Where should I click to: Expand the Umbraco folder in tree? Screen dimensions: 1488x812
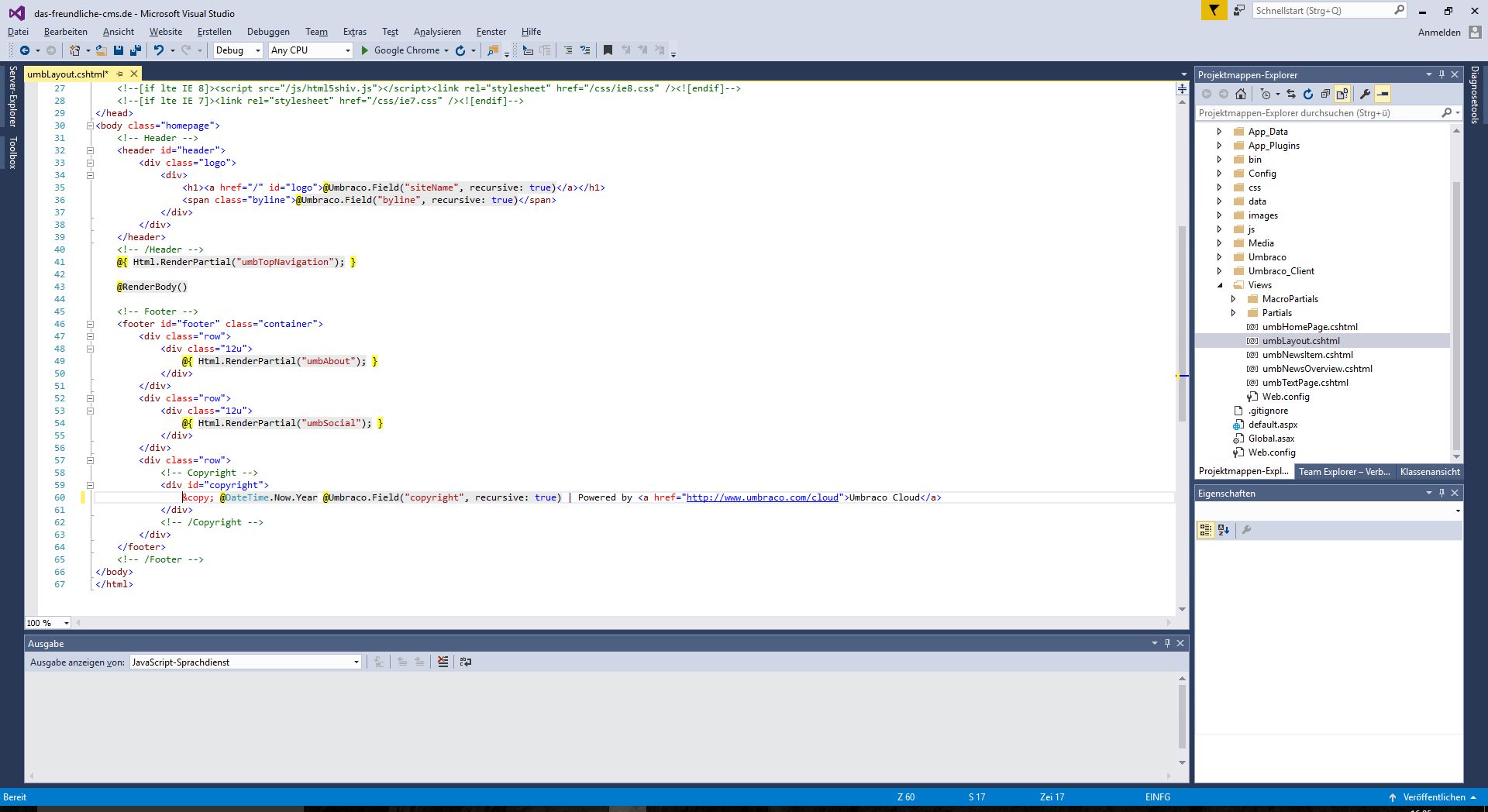1219,257
